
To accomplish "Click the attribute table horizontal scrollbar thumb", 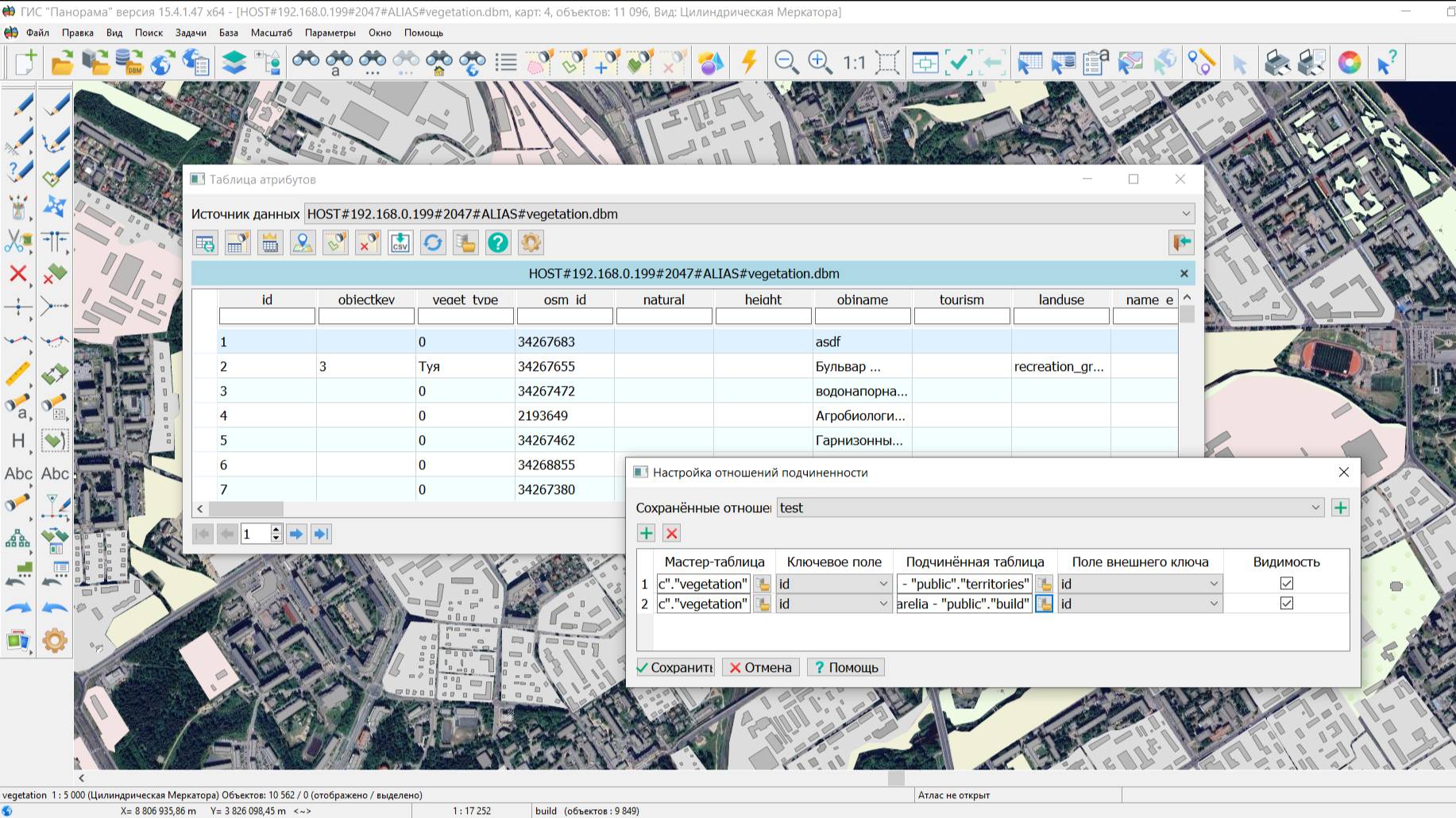I will point(245,509).
